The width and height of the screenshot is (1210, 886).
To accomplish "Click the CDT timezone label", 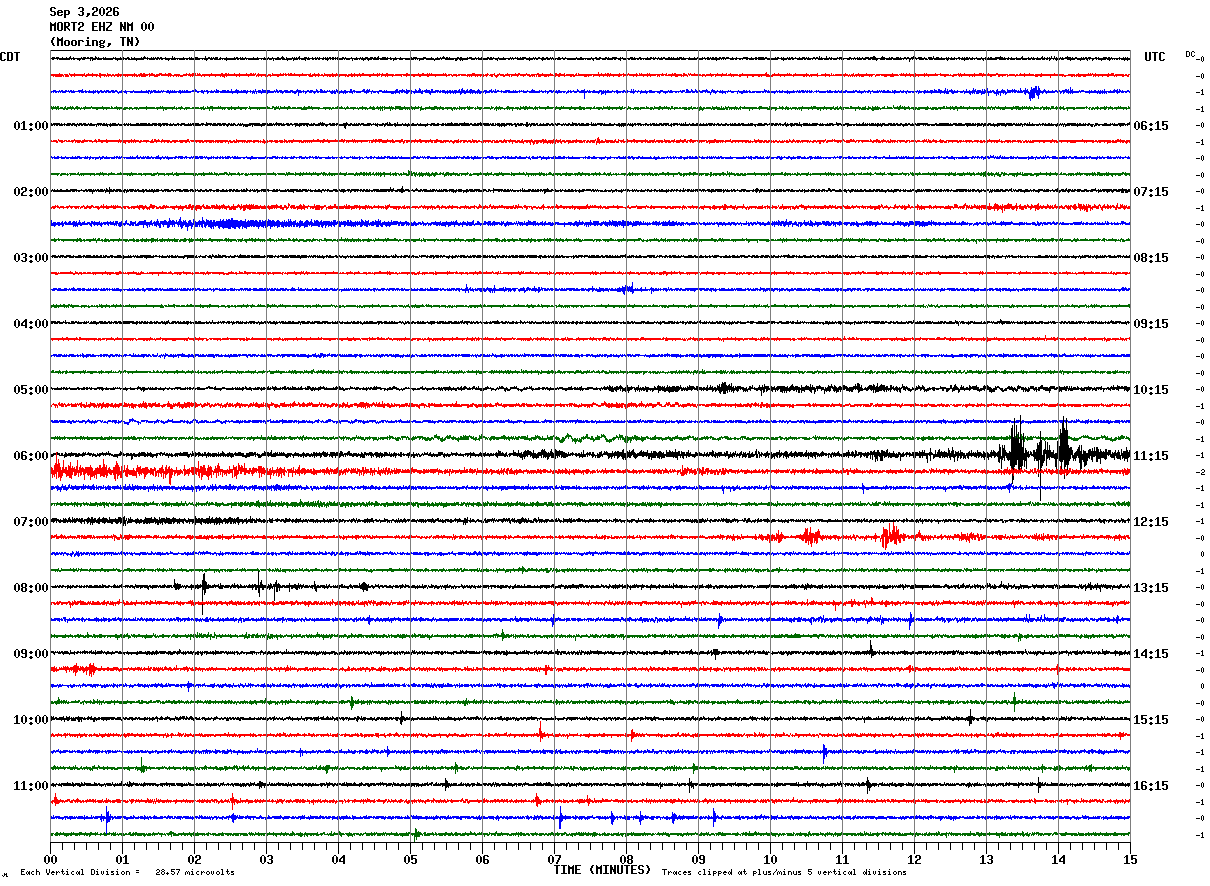I will point(10,57).
